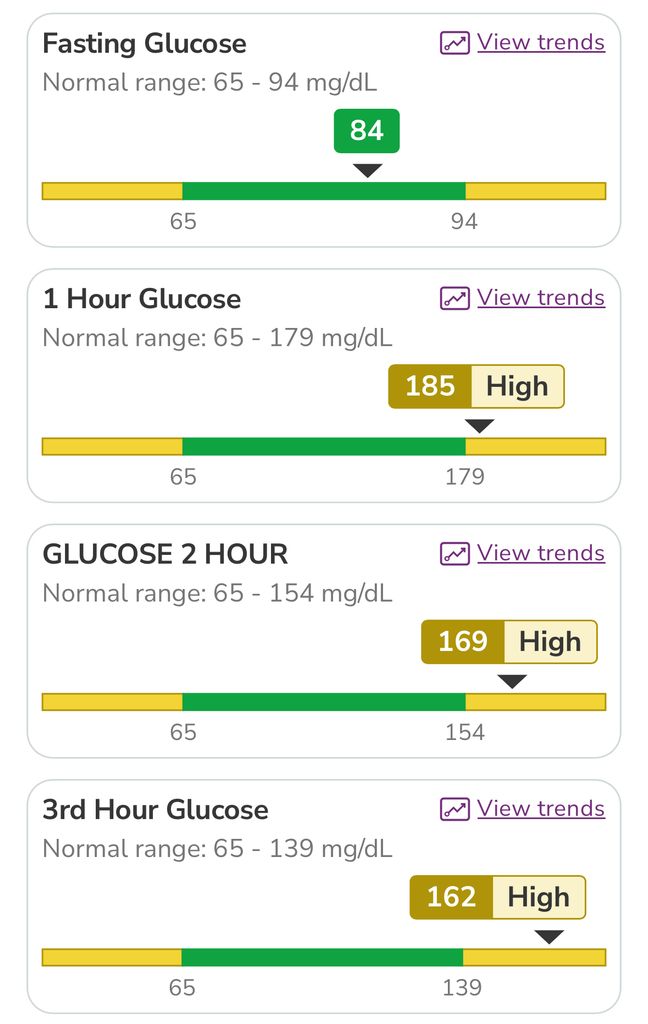Select the 162 High result badge
Viewport: 648px width, 1024px height.
click(497, 897)
